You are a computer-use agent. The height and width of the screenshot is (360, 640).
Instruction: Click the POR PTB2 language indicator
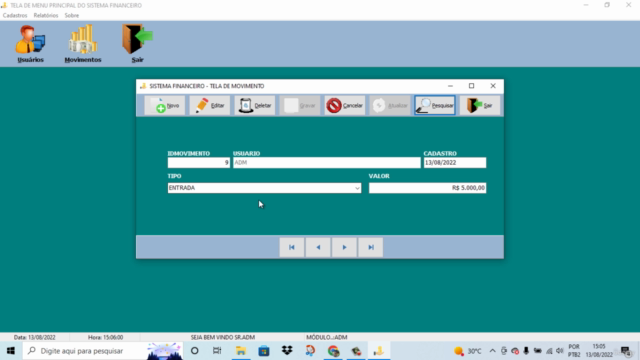point(574,351)
